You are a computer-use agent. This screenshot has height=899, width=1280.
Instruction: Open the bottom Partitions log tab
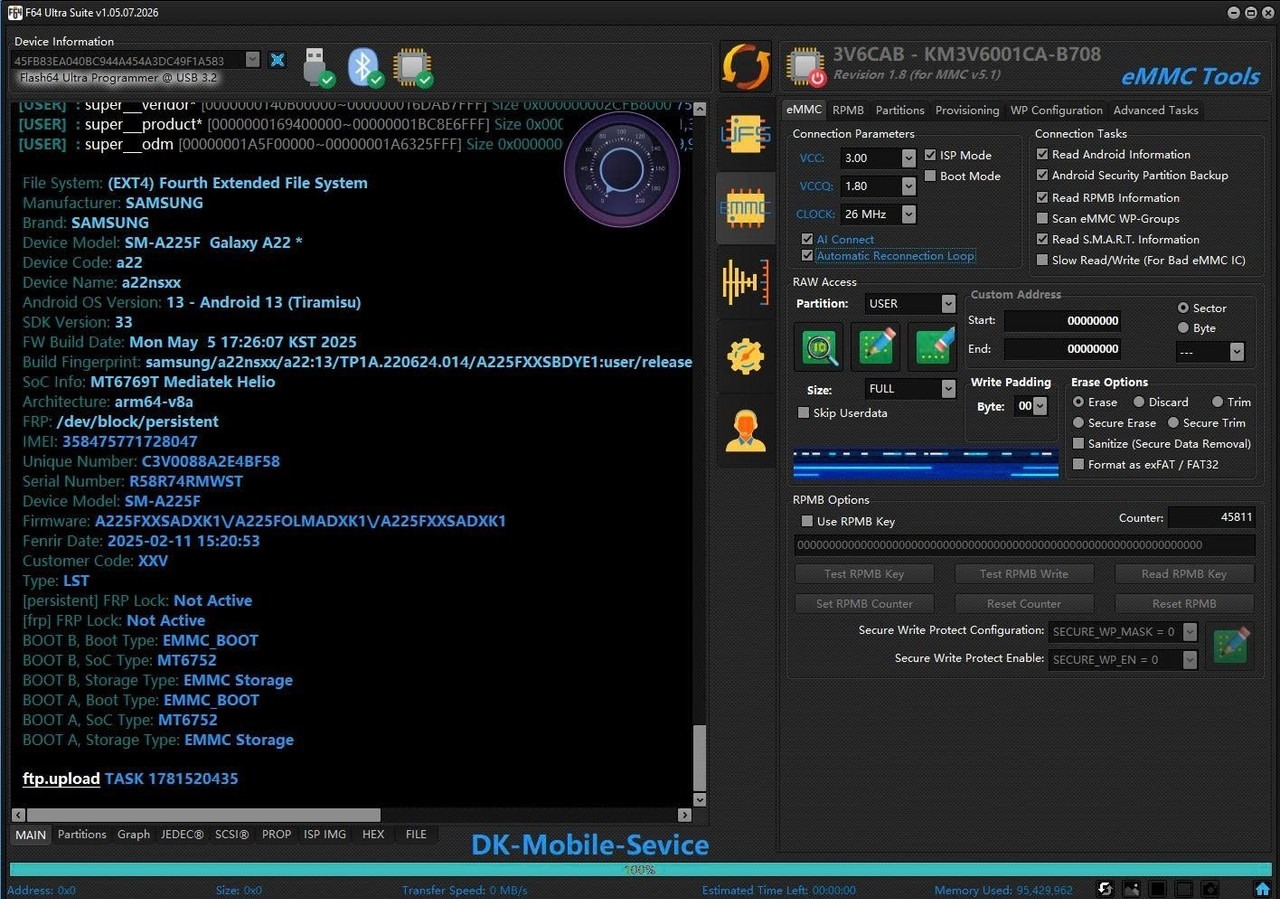[82, 834]
